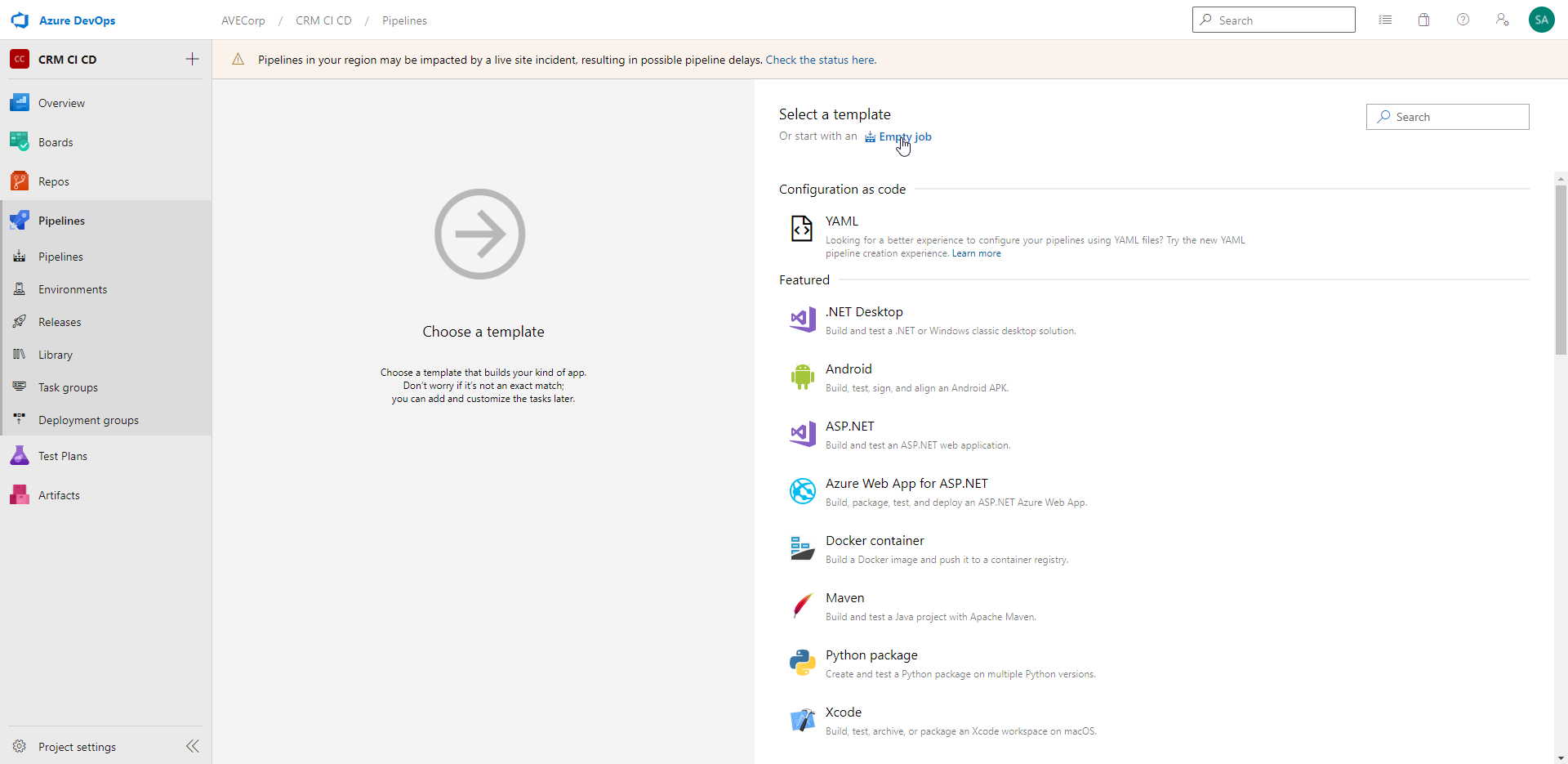The width and height of the screenshot is (1568, 764).
Task: Click the plus icon next to CRM CI CD
Action: 192,59
